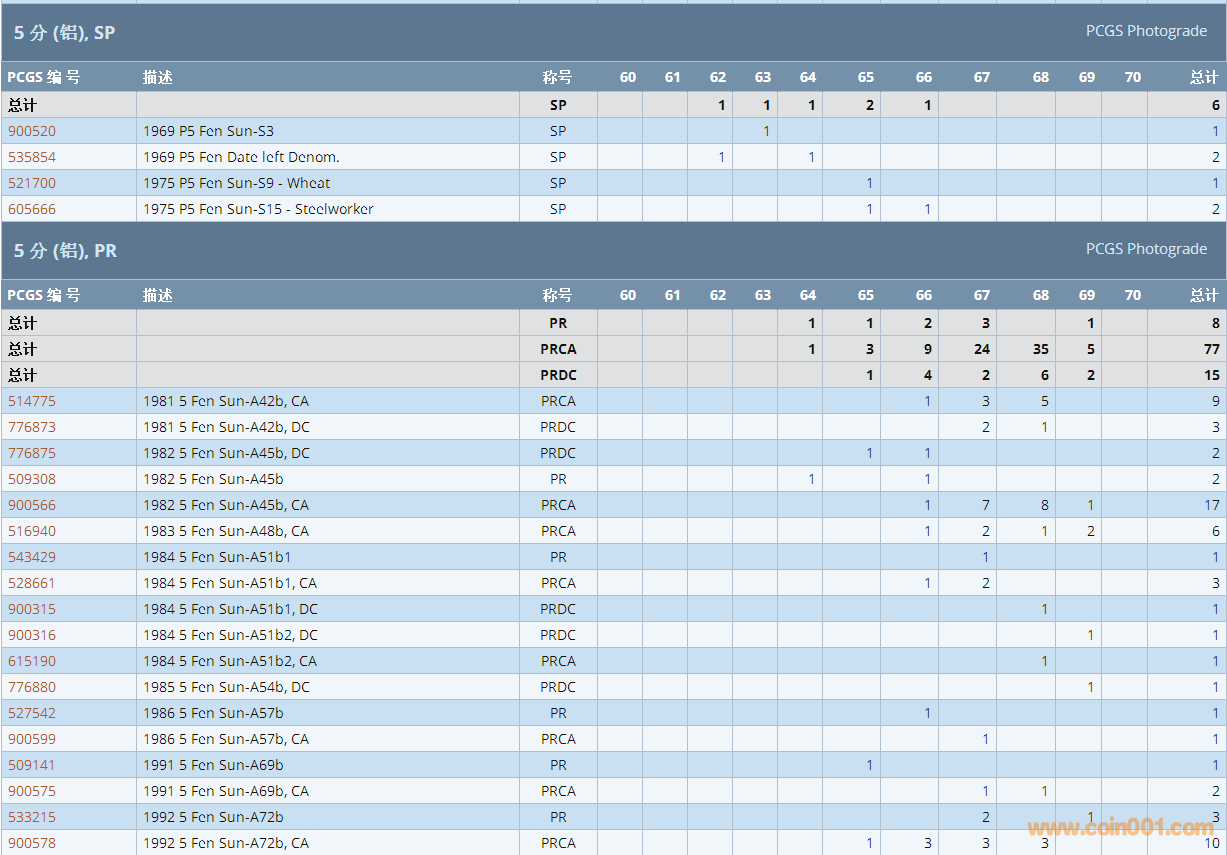The height and width of the screenshot is (855, 1227).
Task: Click PCGS number 900566 link
Action: [x=32, y=505]
